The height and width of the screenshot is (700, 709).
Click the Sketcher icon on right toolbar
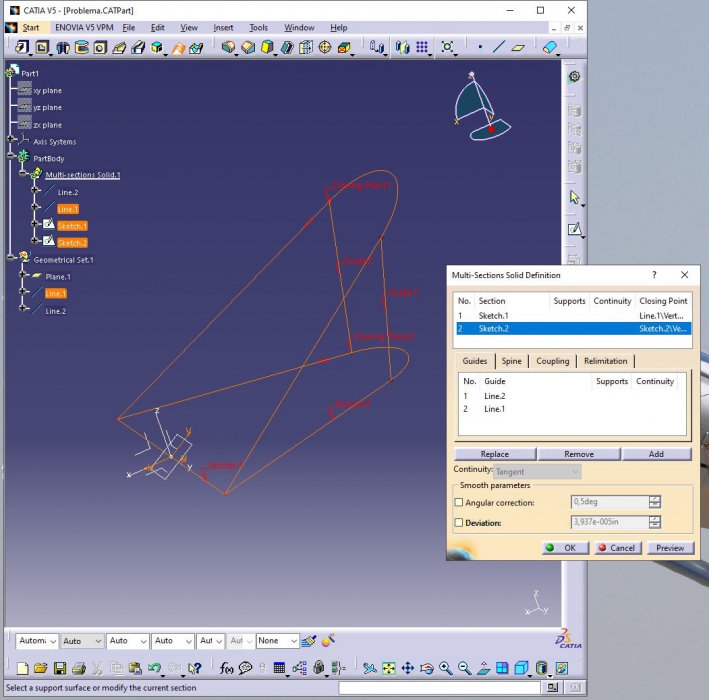pyautogui.click(x=574, y=229)
